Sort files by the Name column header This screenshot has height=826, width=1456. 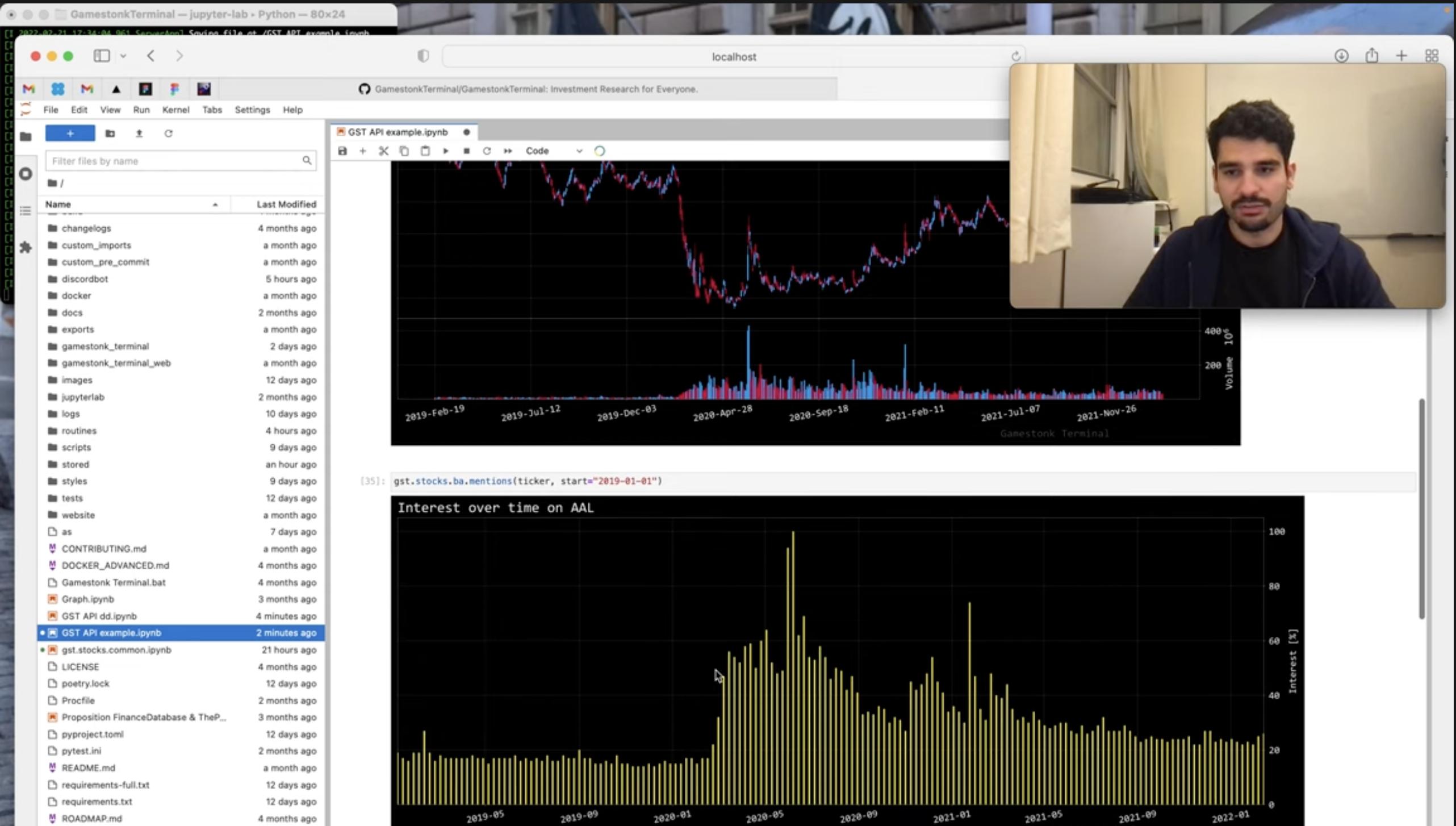134,204
